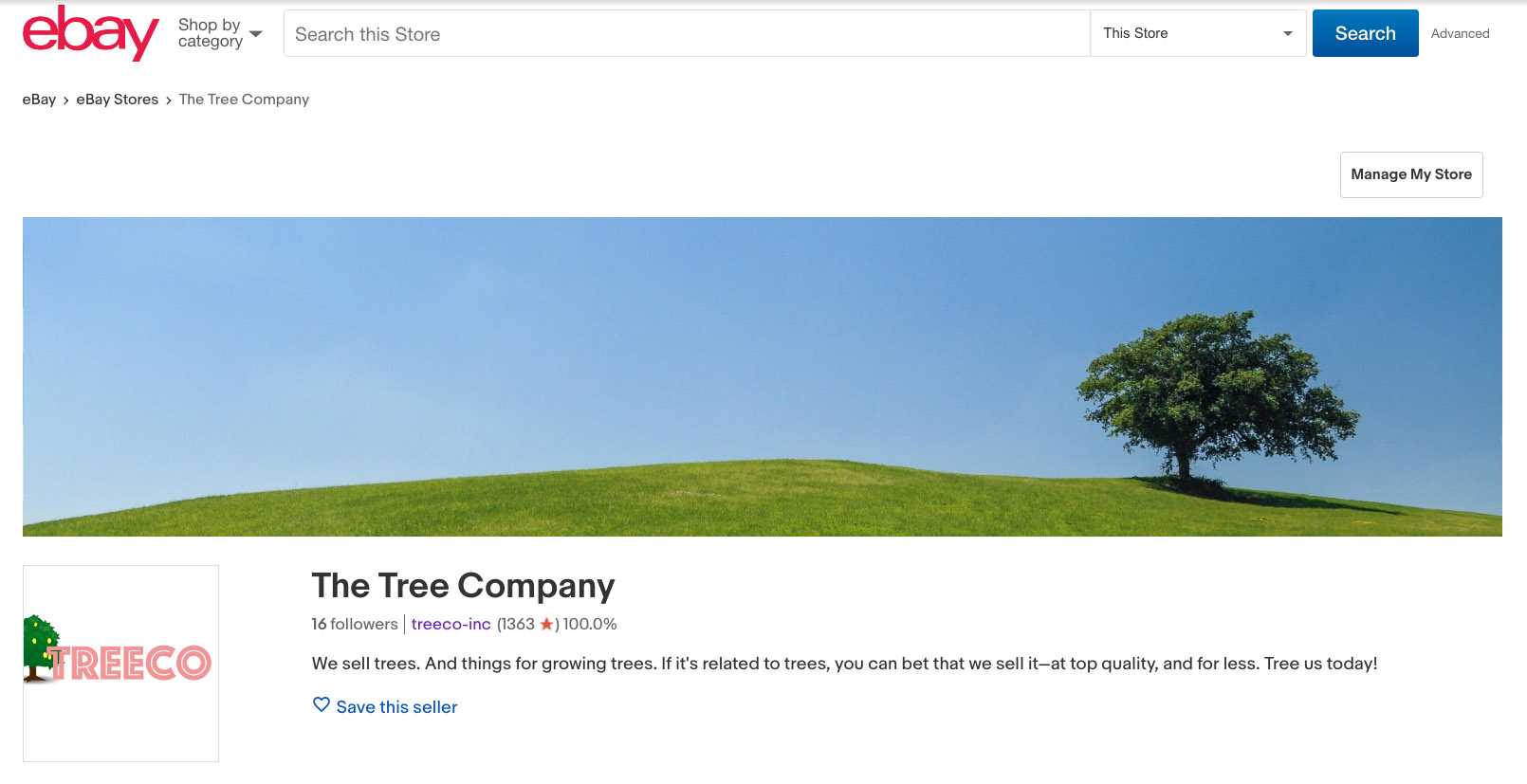Viewport: 1527px width, 784px height.
Task: Click the Save this seller heart icon
Action: 322,705
